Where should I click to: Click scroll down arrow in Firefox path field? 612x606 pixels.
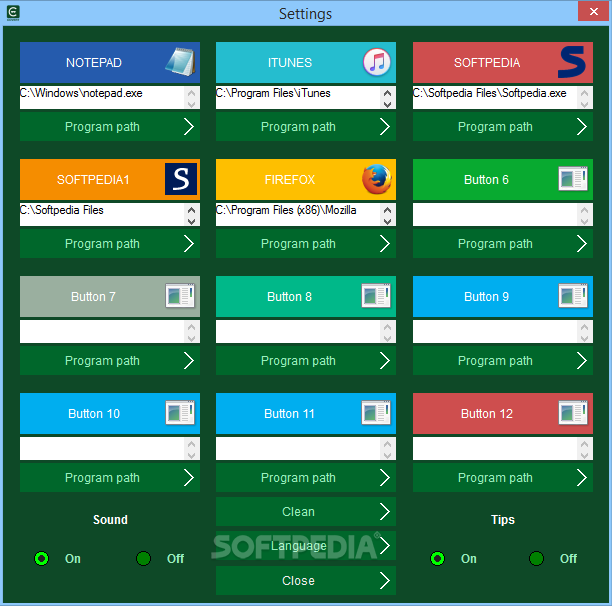(388, 221)
